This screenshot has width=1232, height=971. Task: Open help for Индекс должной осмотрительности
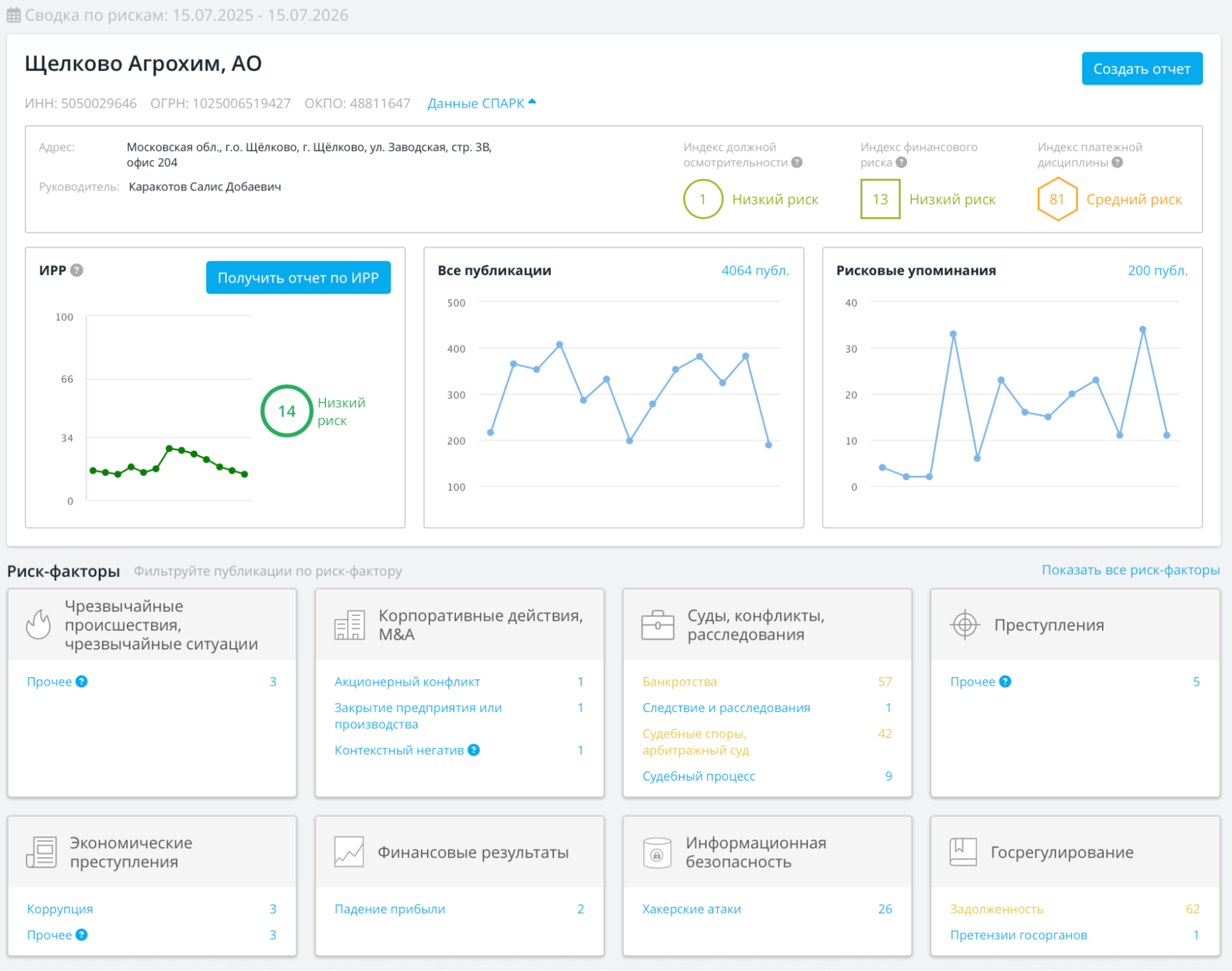pyautogui.click(x=797, y=163)
